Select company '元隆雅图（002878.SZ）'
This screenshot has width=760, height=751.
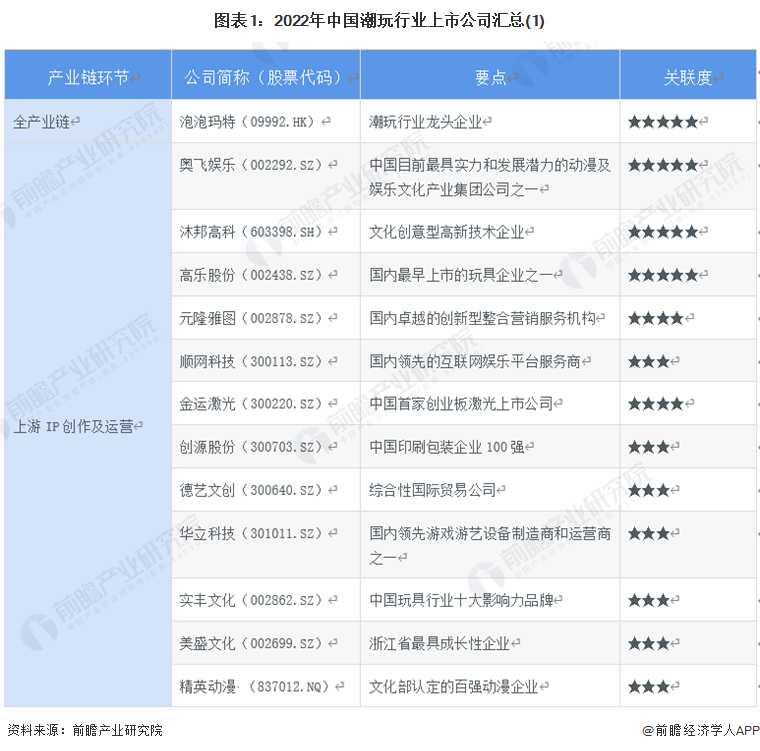(253, 318)
